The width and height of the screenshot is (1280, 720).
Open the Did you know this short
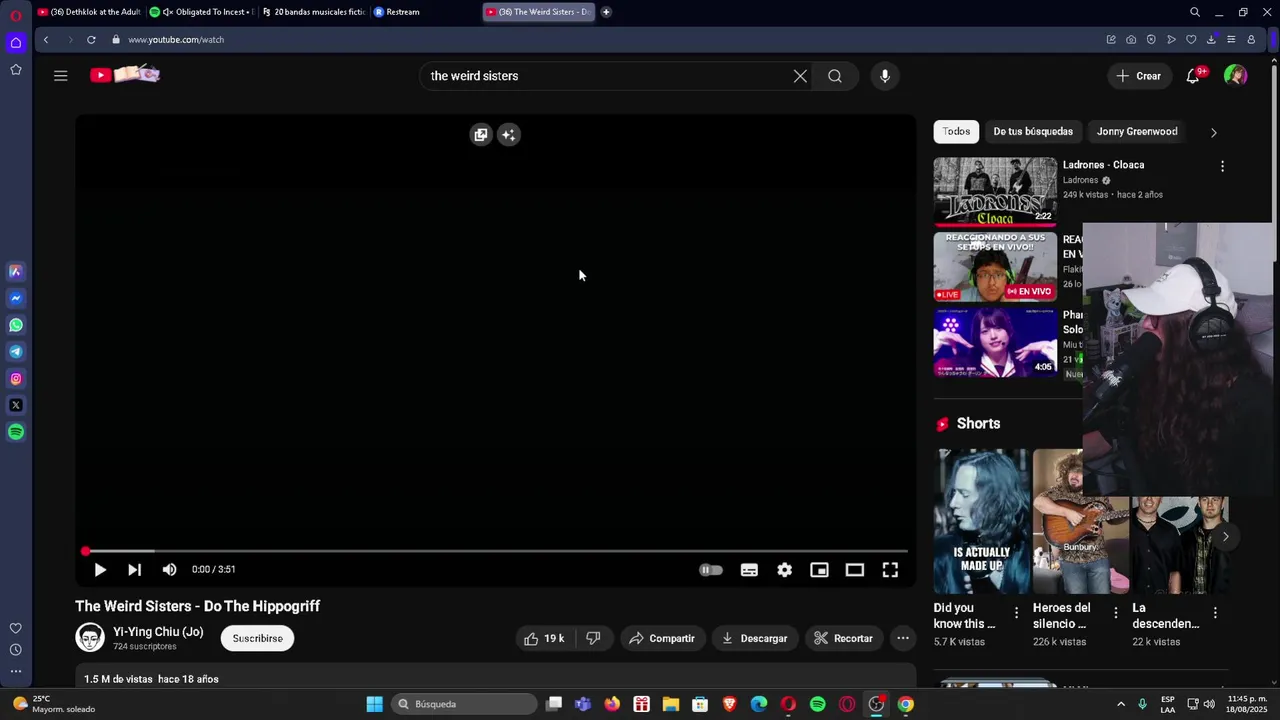[x=981, y=521]
